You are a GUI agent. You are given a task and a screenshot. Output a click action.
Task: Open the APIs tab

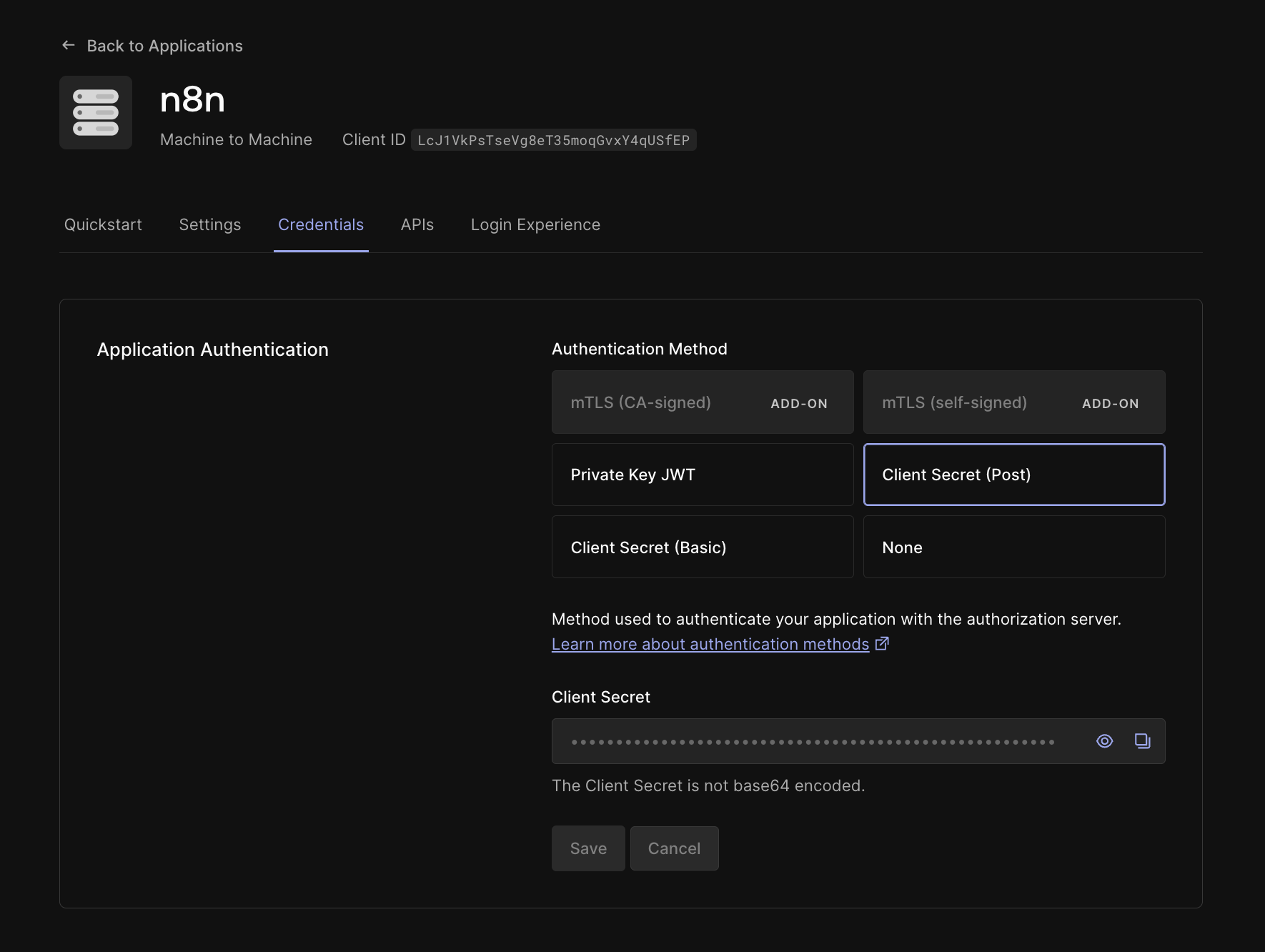click(x=417, y=224)
